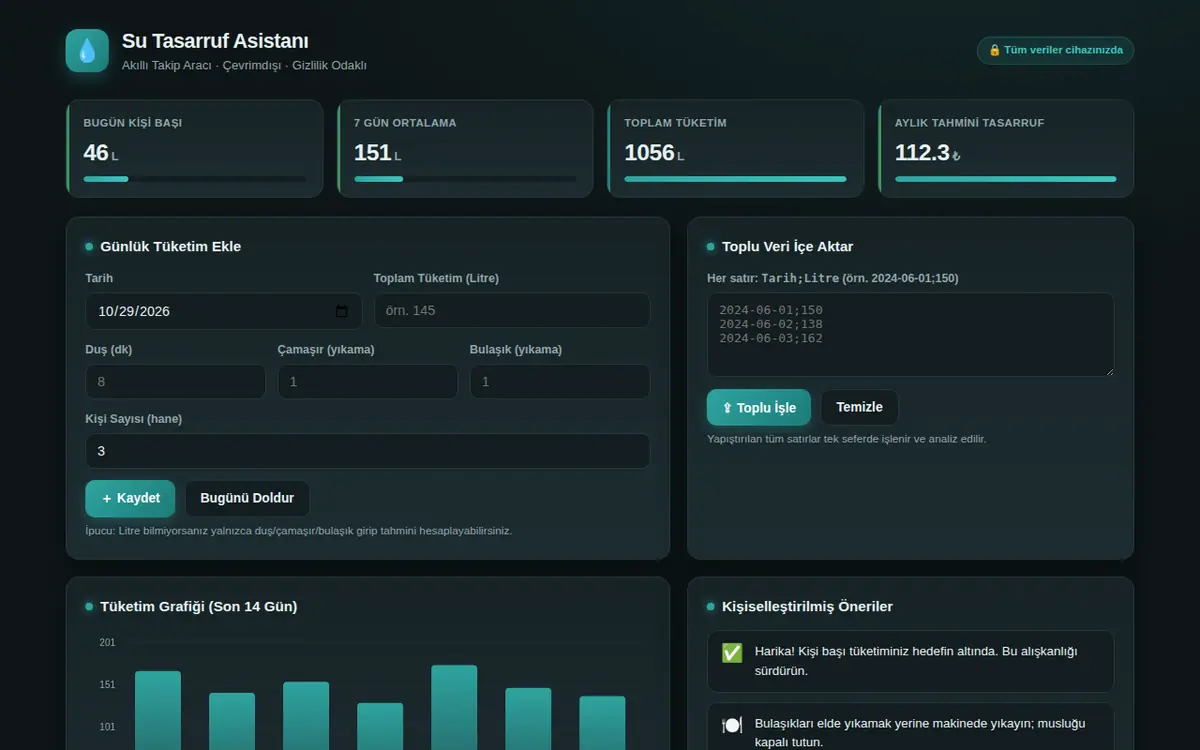Focus the Duş (dk) input field
1200x750 pixels.
176,382
